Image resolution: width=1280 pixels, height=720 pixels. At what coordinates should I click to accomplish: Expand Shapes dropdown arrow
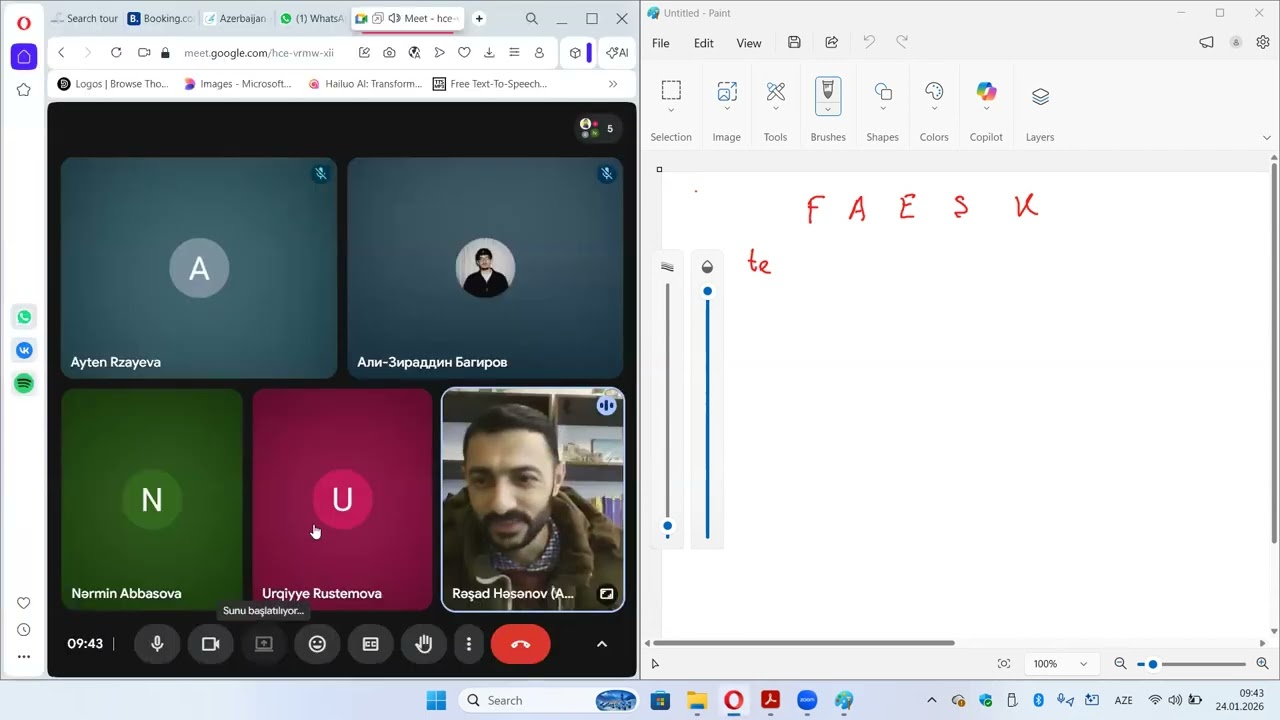[883, 109]
